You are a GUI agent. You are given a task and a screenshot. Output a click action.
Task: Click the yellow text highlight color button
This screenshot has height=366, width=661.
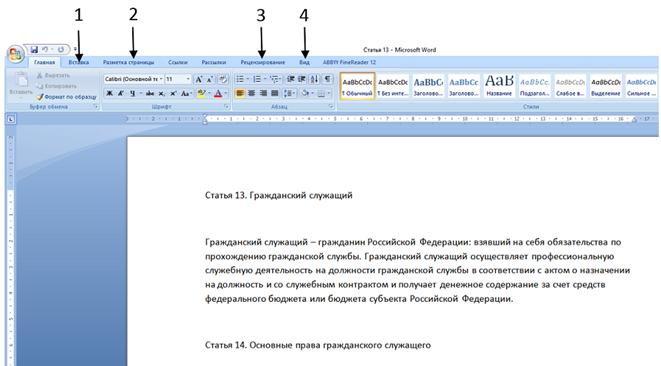(201, 93)
